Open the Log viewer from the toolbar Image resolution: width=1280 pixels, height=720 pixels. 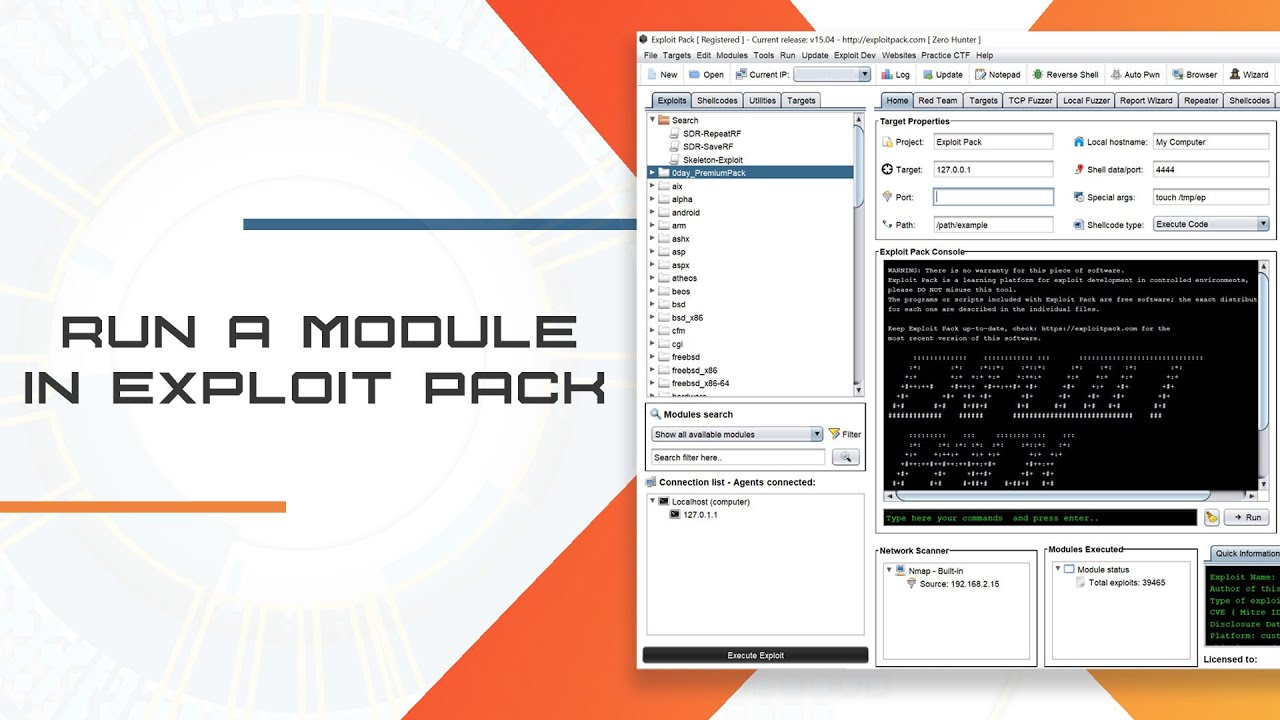pyautogui.click(x=895, y=74)
